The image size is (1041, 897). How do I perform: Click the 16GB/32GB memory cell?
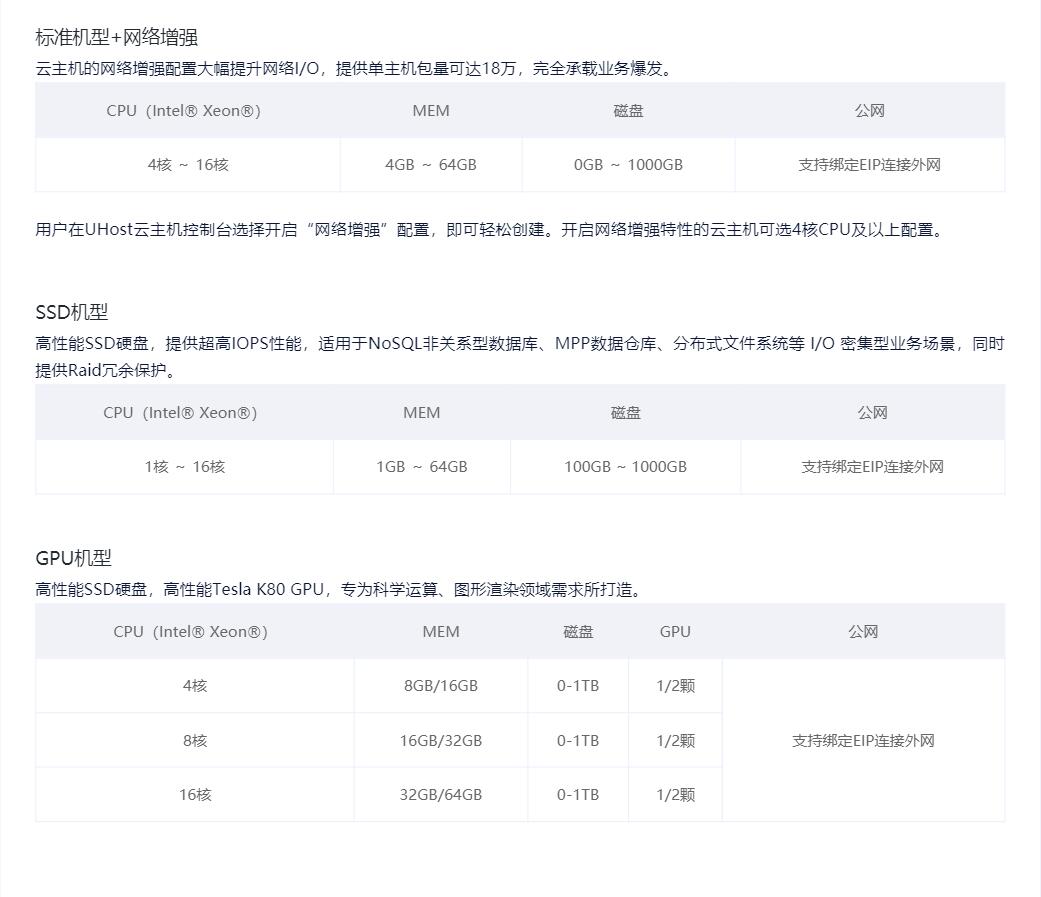(x=441, y=741)
